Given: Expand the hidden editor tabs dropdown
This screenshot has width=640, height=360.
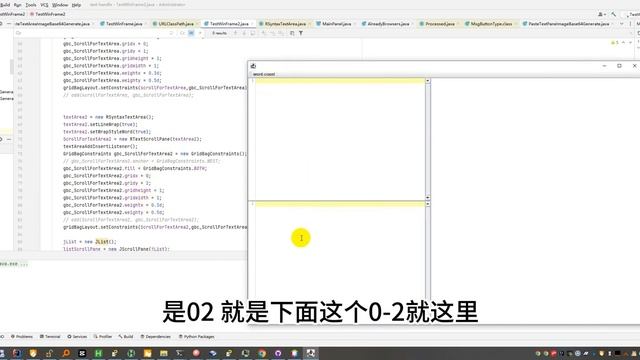Looking at the screenshot, I should pyautogui.click(x=621, y=24).
